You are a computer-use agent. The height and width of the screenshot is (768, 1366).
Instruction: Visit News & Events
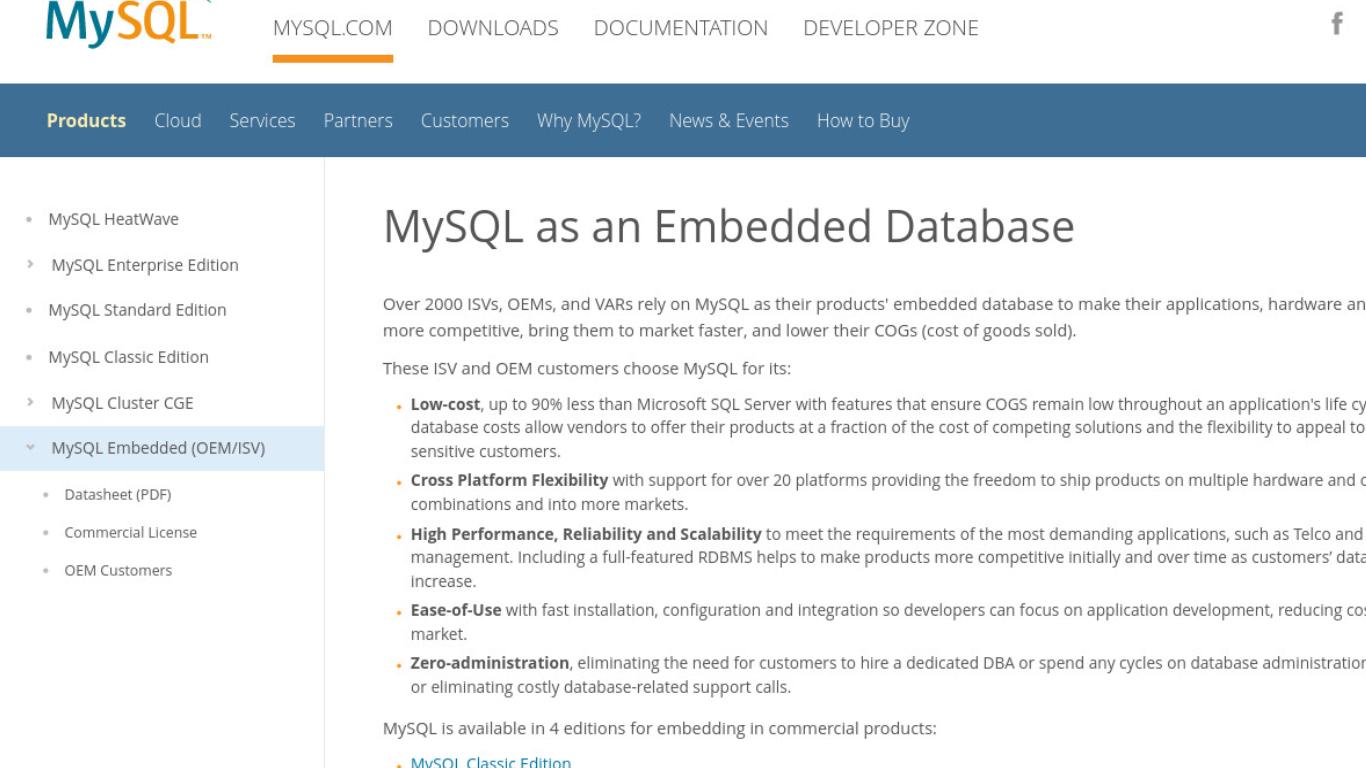(x=729, y=120)
